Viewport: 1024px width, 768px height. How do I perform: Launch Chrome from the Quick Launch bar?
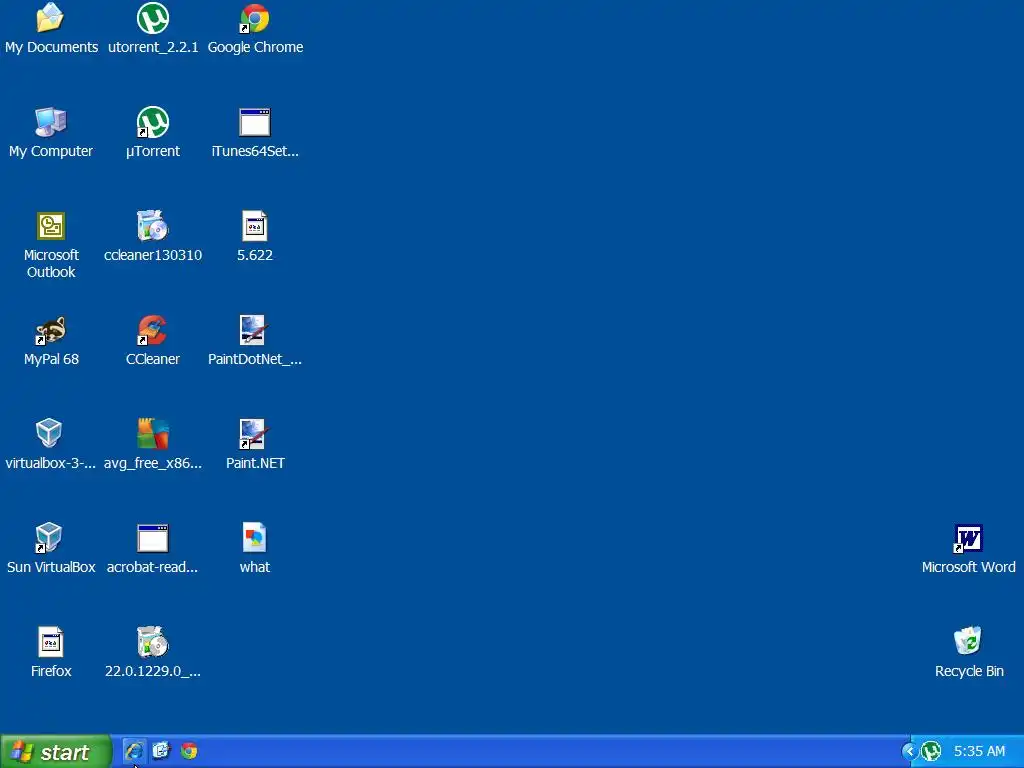coord(189,751)
